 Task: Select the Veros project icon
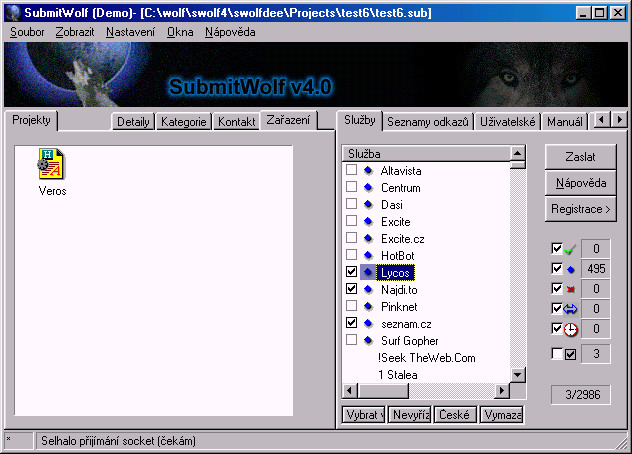click(52, 164)
